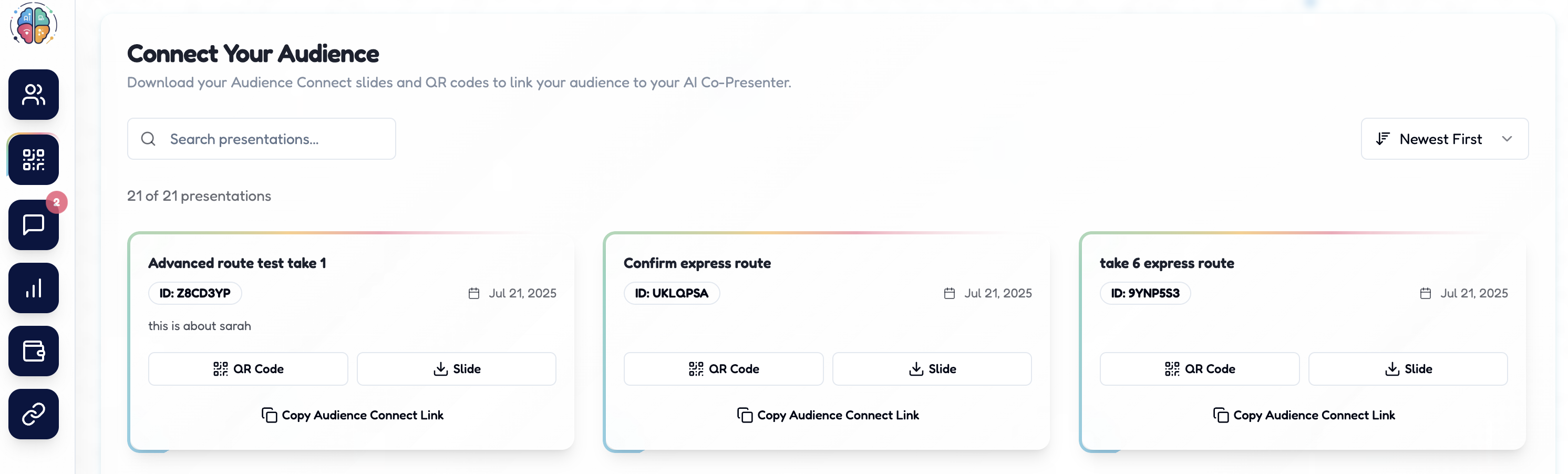Click the ID: Z8CD3YP badge
This screenshot has height=474, width=1568.
pos(195,293)
